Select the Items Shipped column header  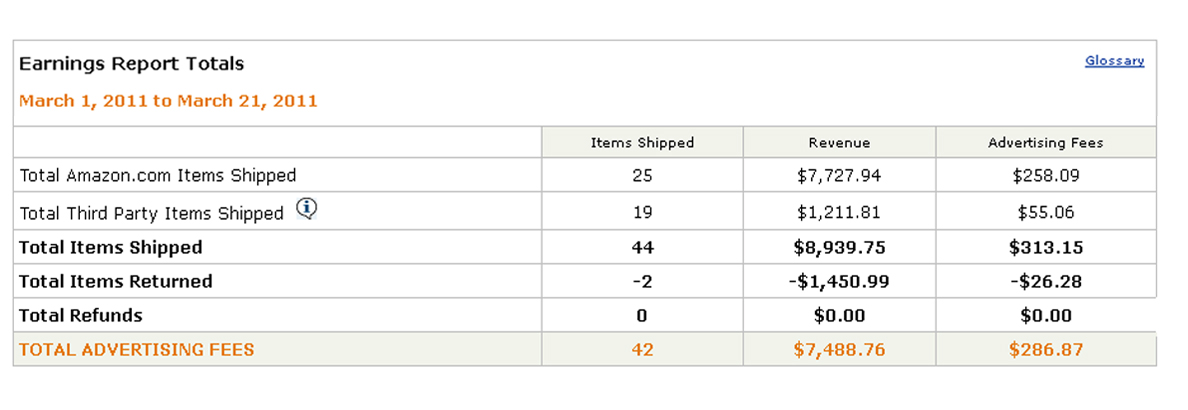(x=642, y=143)
